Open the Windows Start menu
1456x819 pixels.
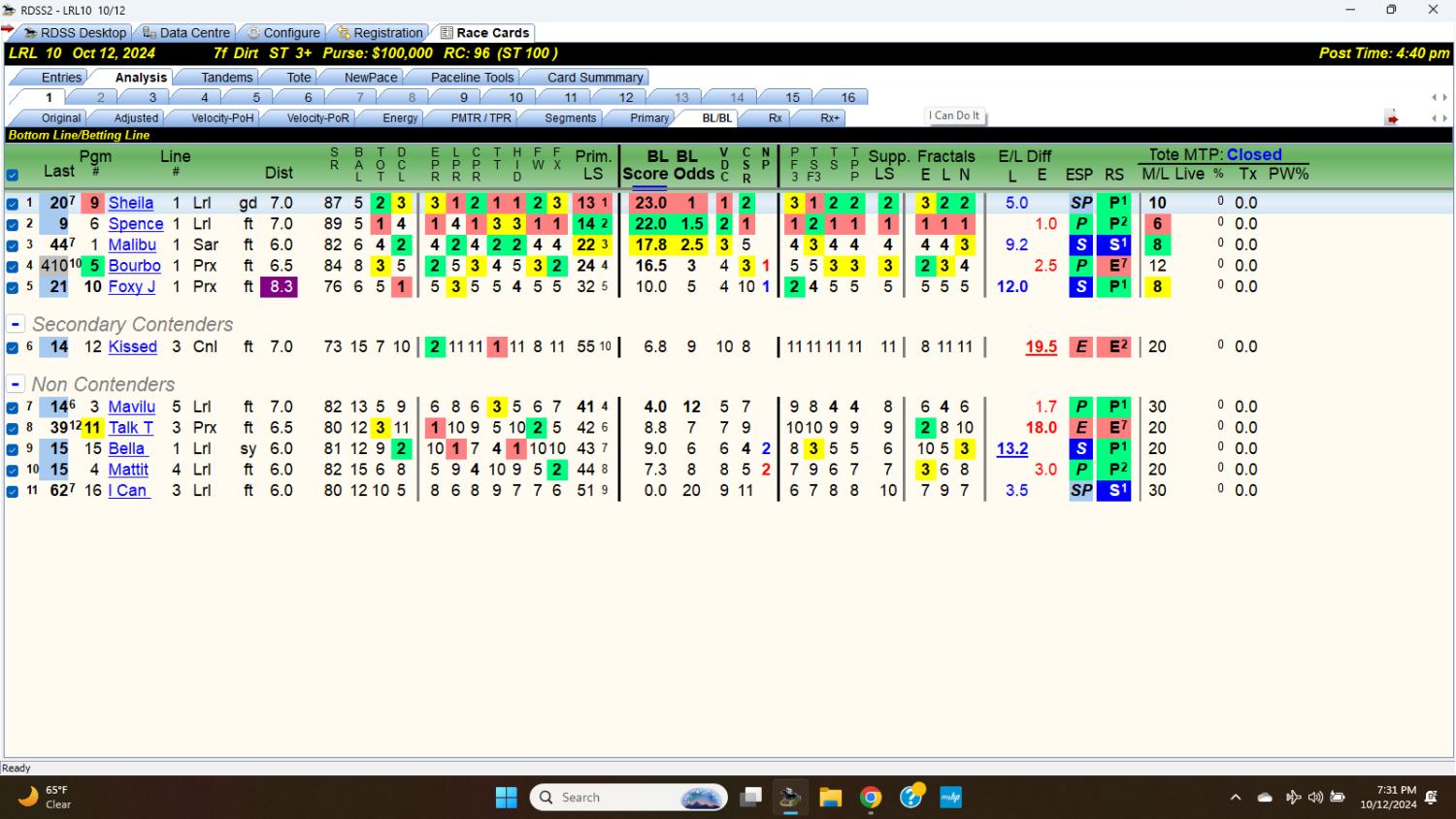coord(507,798)
